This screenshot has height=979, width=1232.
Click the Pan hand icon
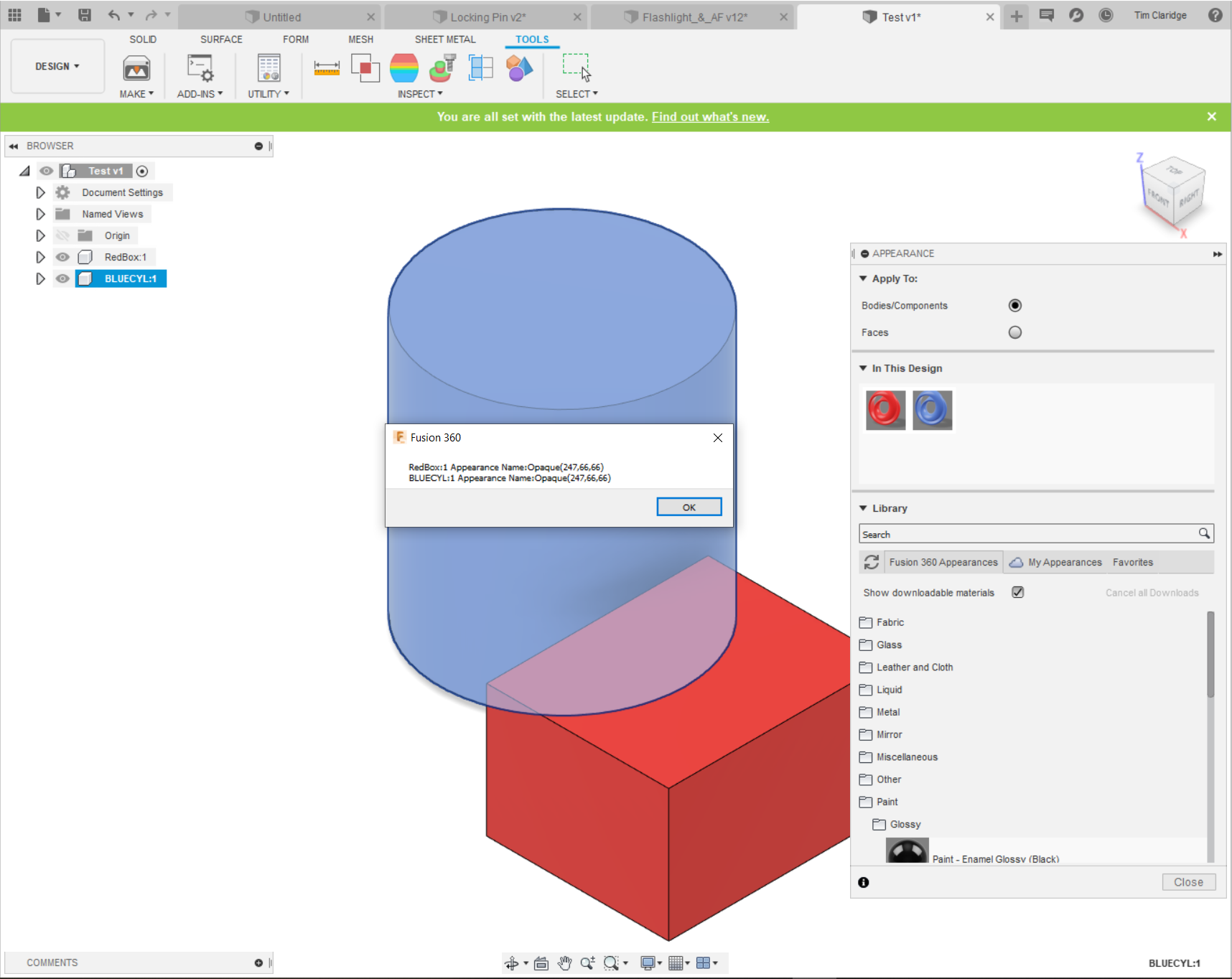click(x=565, y=963)
